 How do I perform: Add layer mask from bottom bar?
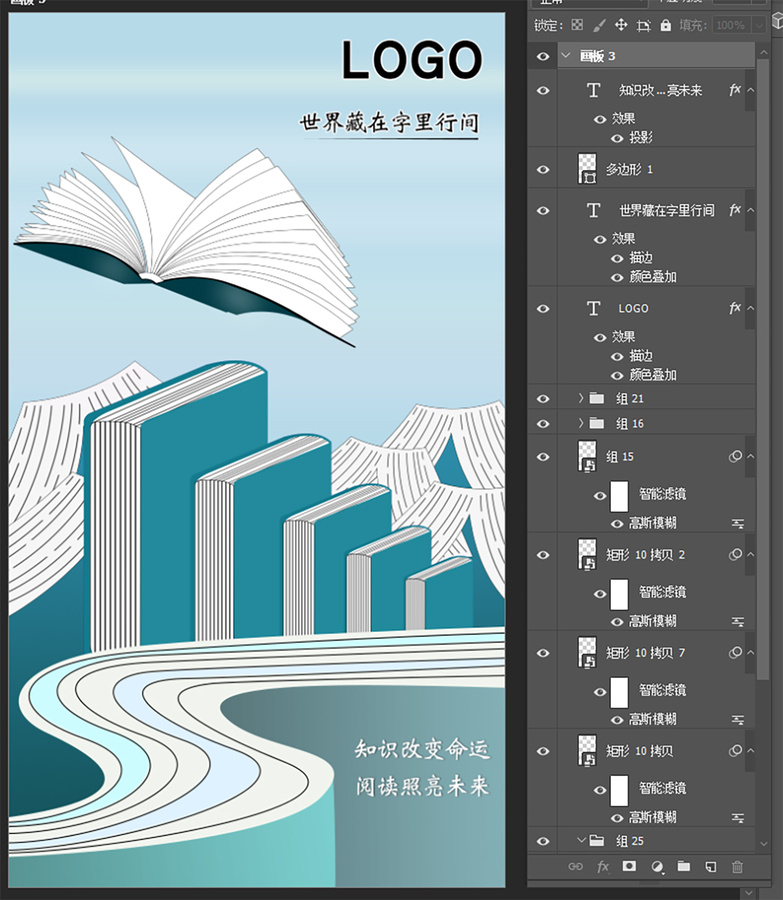629,866
